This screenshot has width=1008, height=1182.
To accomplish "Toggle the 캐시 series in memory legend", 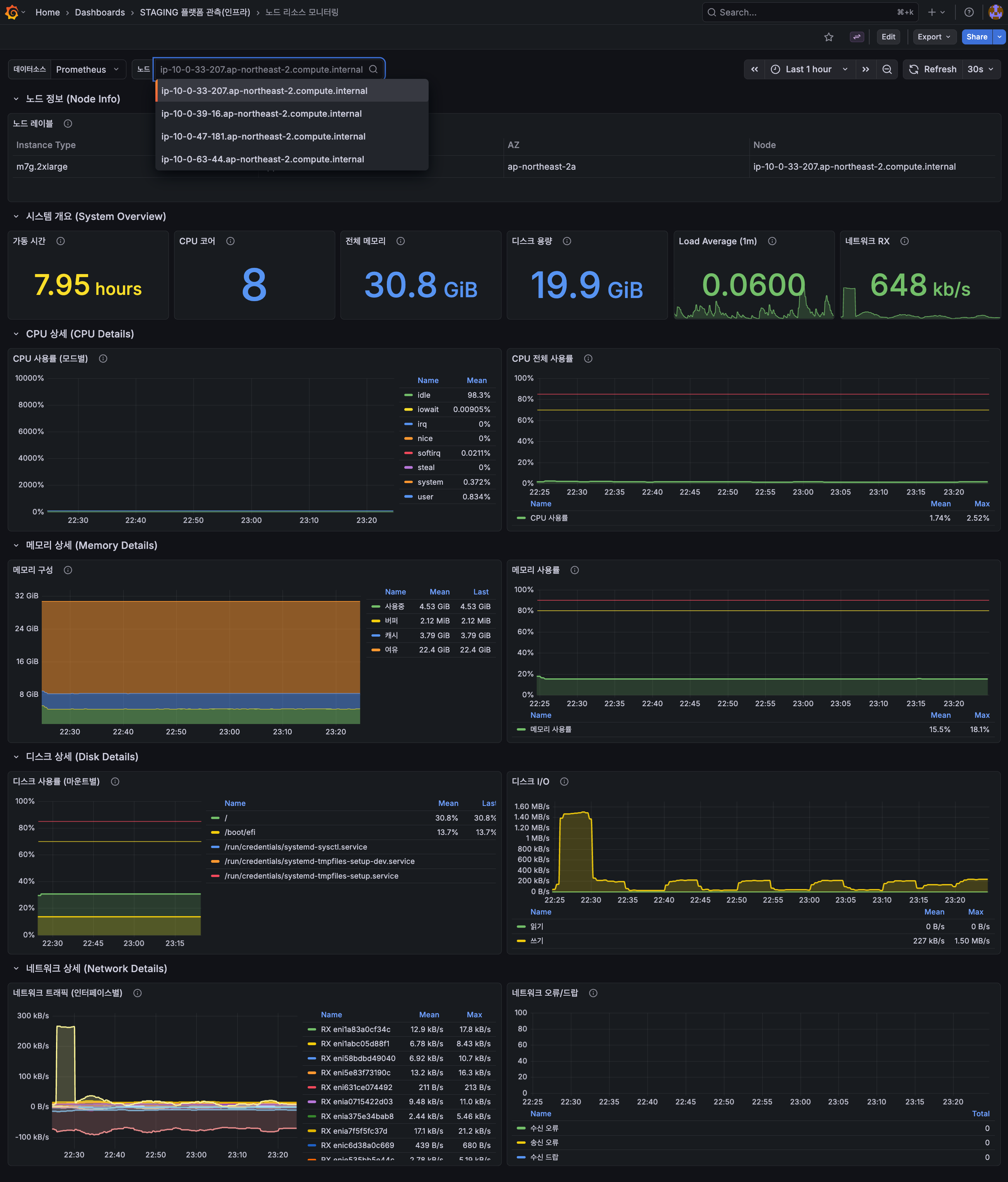I will click(392, 635).
